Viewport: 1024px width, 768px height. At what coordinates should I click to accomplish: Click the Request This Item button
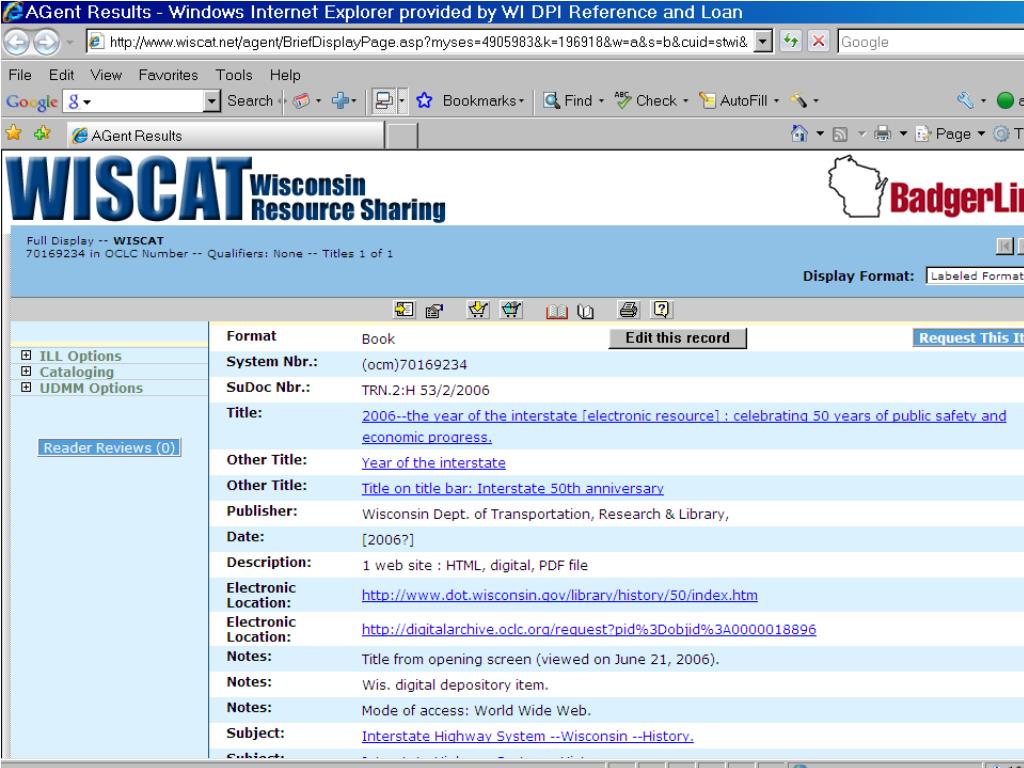tap(968, 338)
